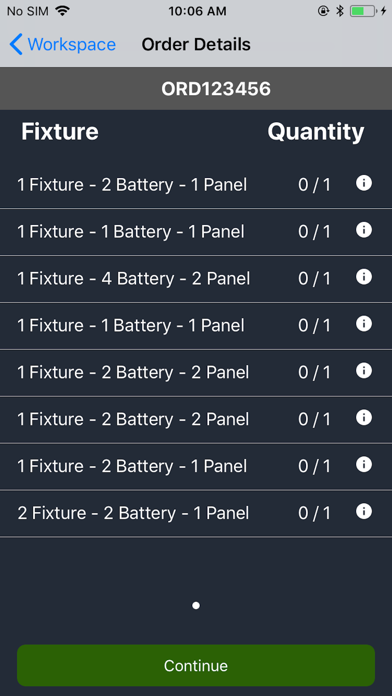View info for fifth row 2 Battery - 2 Panel

pos(364,371)
